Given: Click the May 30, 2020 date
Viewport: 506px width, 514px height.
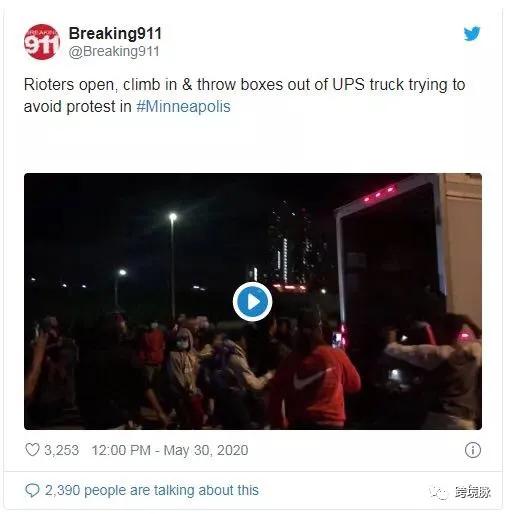Looking at the screenshot, I should click(206, 450).
